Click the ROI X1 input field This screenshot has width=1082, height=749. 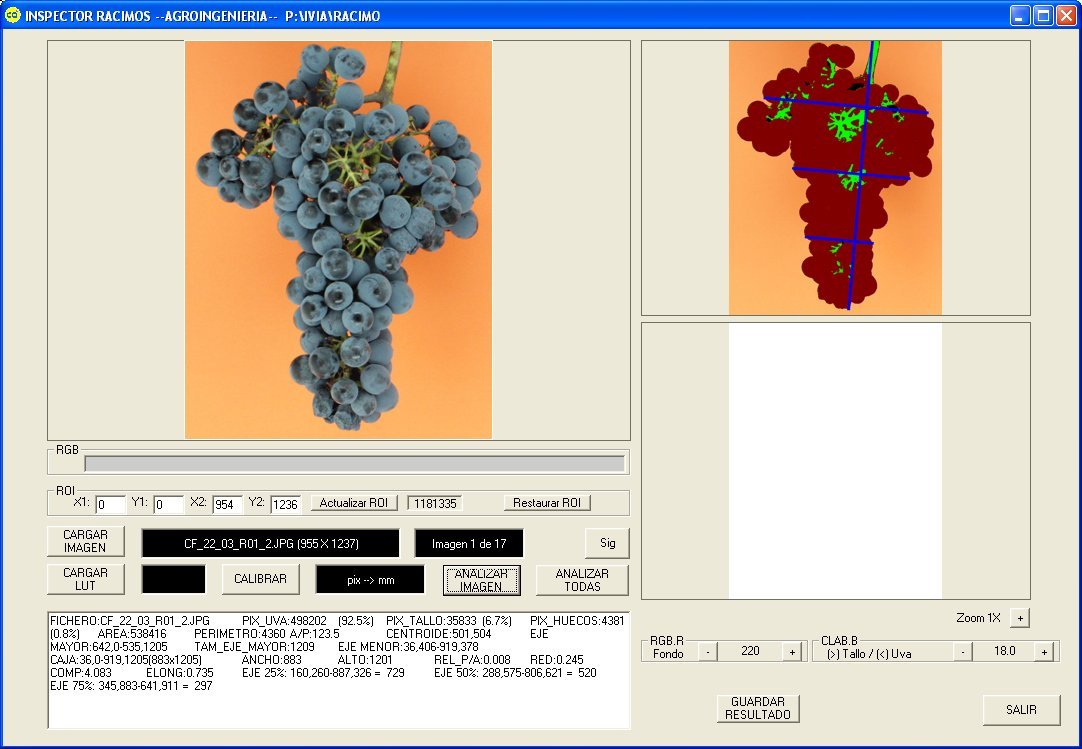110,504
